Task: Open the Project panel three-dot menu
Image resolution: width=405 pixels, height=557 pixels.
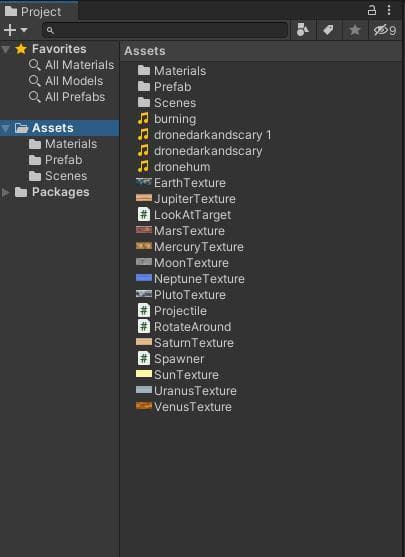Action: [389, 10]
